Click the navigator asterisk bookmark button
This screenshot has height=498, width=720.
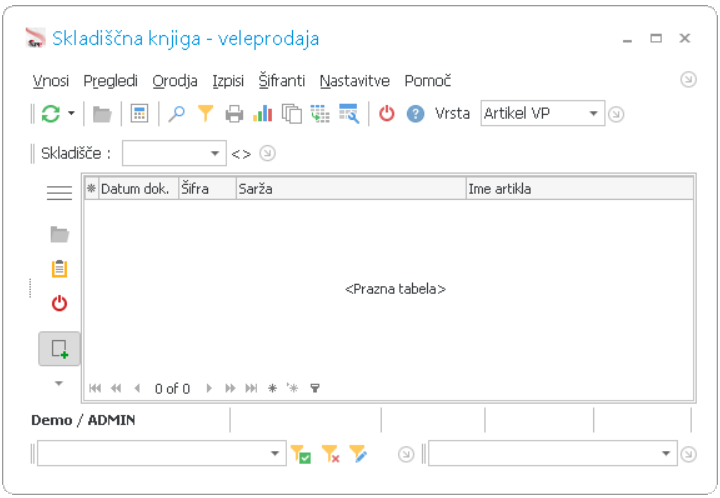[272, 388]
